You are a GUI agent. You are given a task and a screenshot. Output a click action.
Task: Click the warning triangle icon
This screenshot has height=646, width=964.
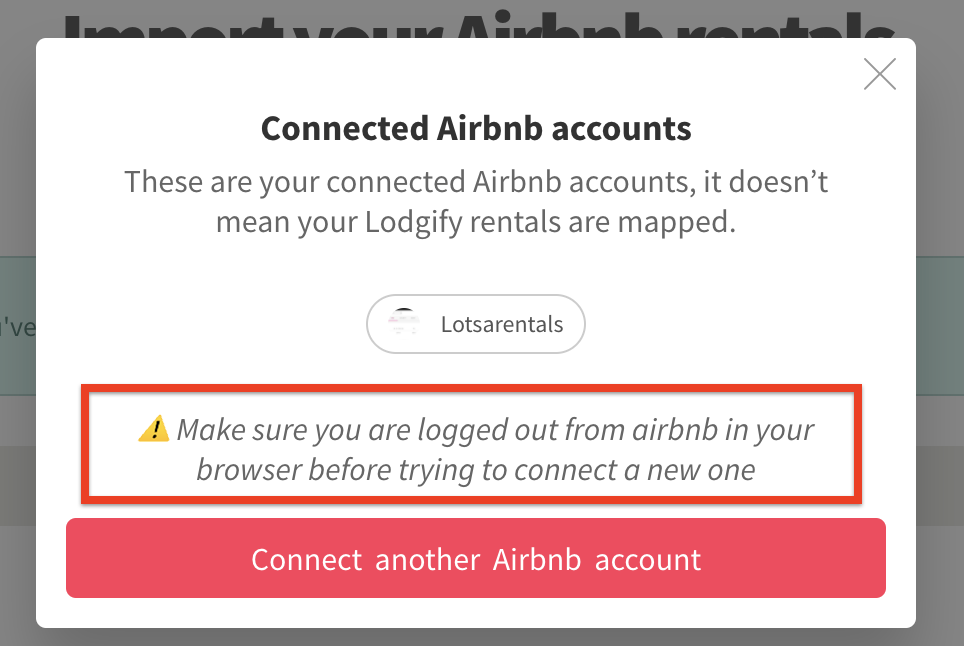153,430
